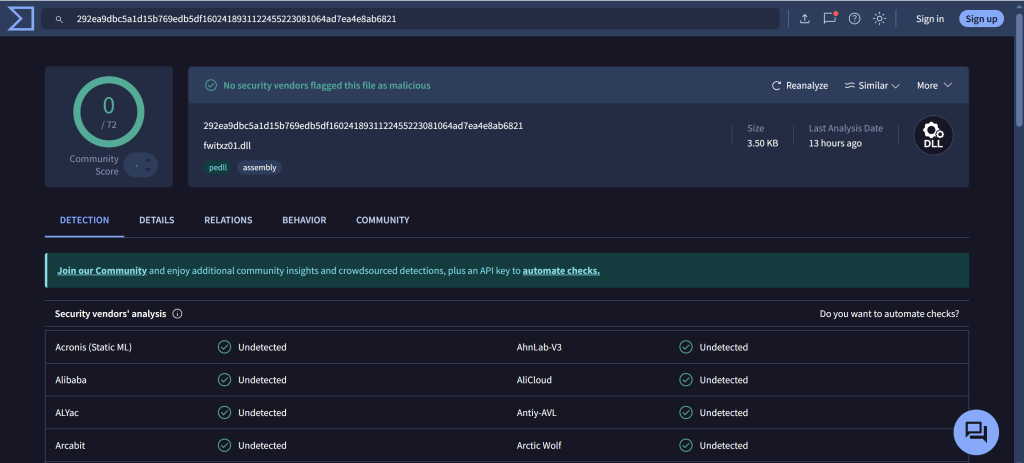Click the Arcabit undetected check icon
The image size is (1024, 463).
coord(225,445)
